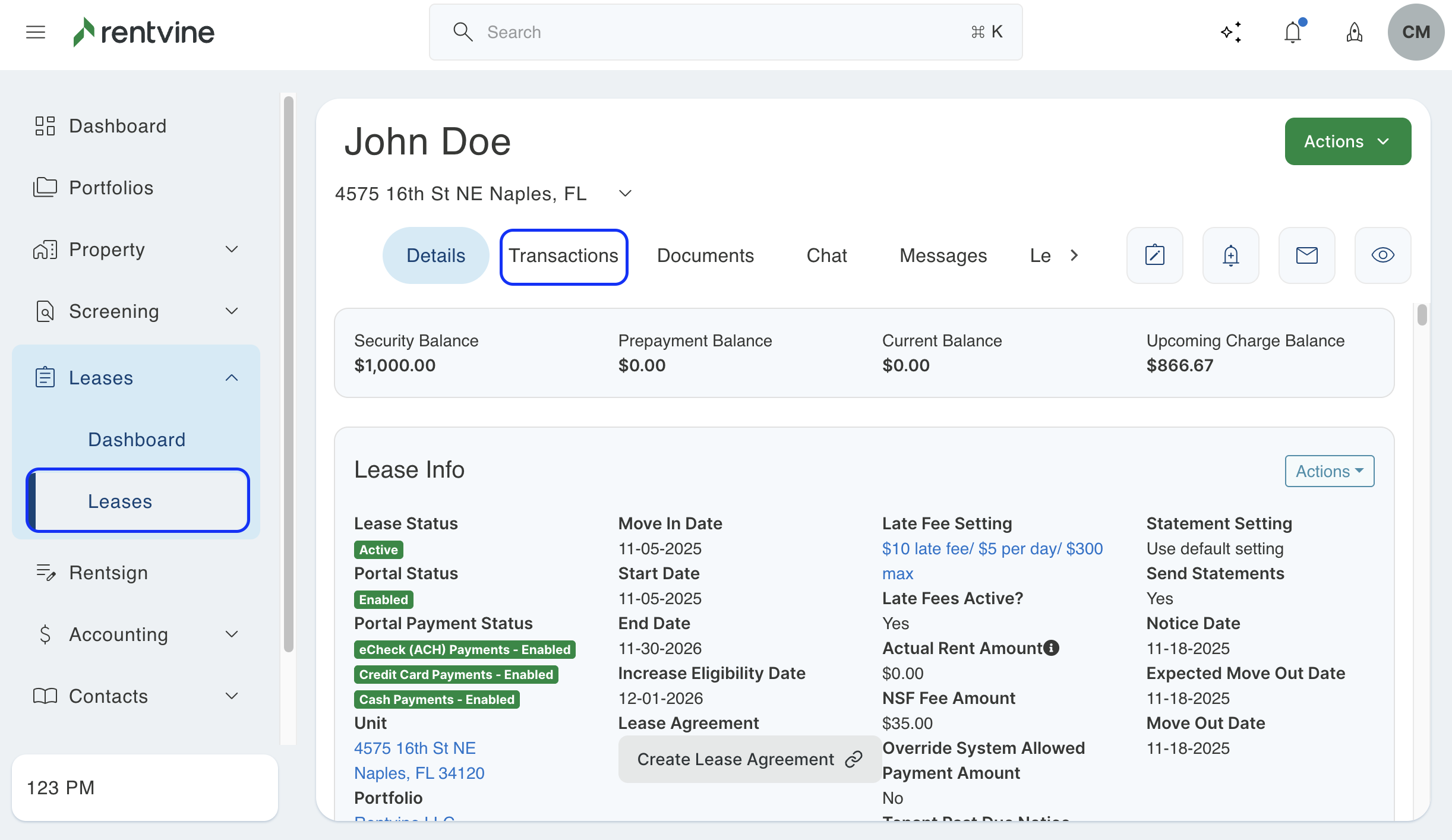The height and width of the screenshot is (840, 1452).
Task: Click the AI sparkle icon in header
Action: pos(1231,32)
